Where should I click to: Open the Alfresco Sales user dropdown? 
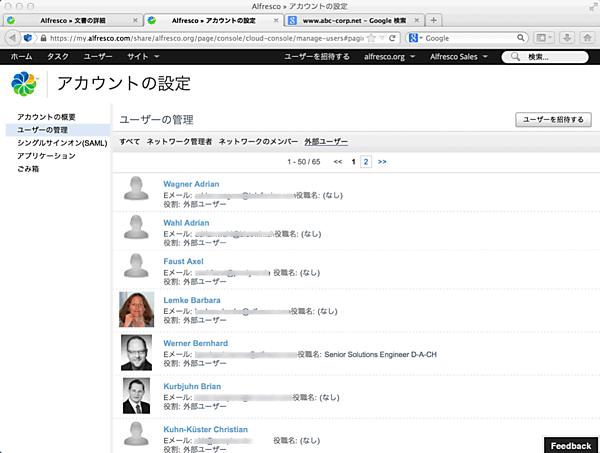(462, 57)
